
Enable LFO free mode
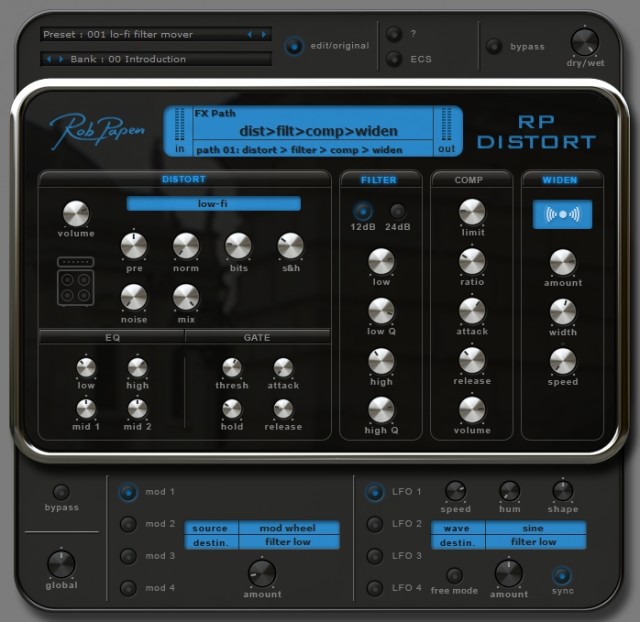(454, 575)
